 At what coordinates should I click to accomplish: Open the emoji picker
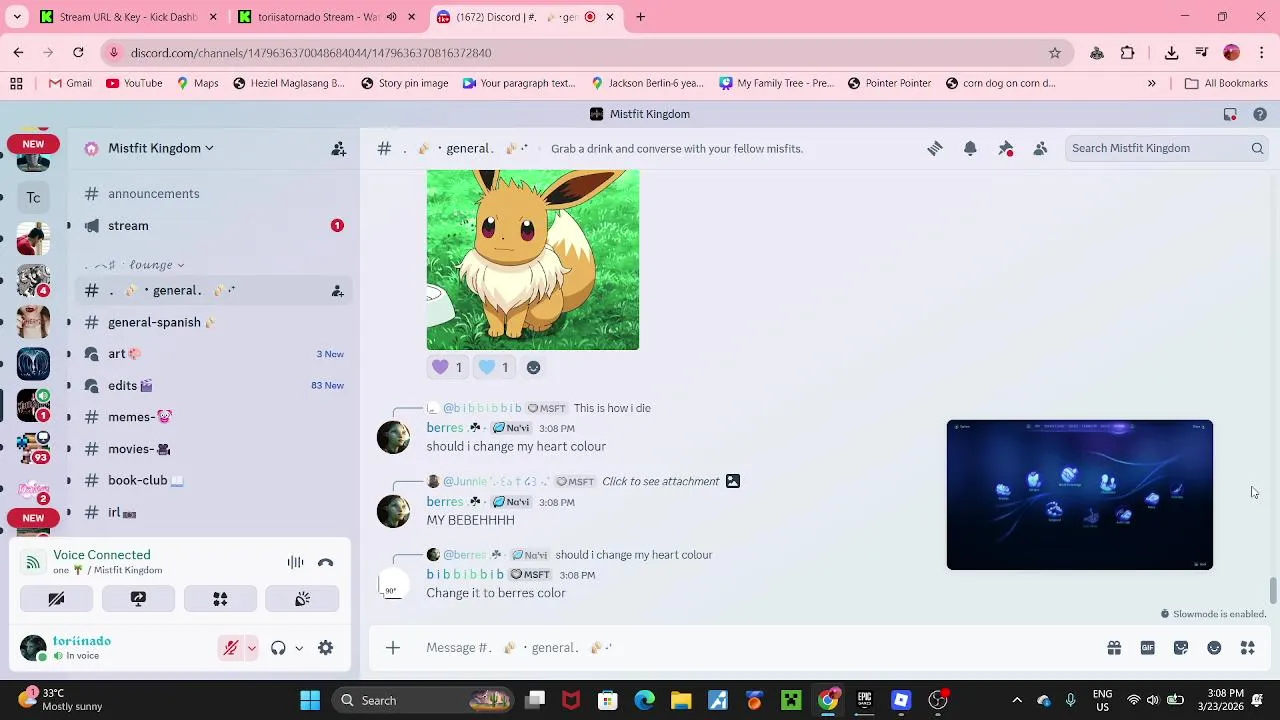pos(1214,648)
